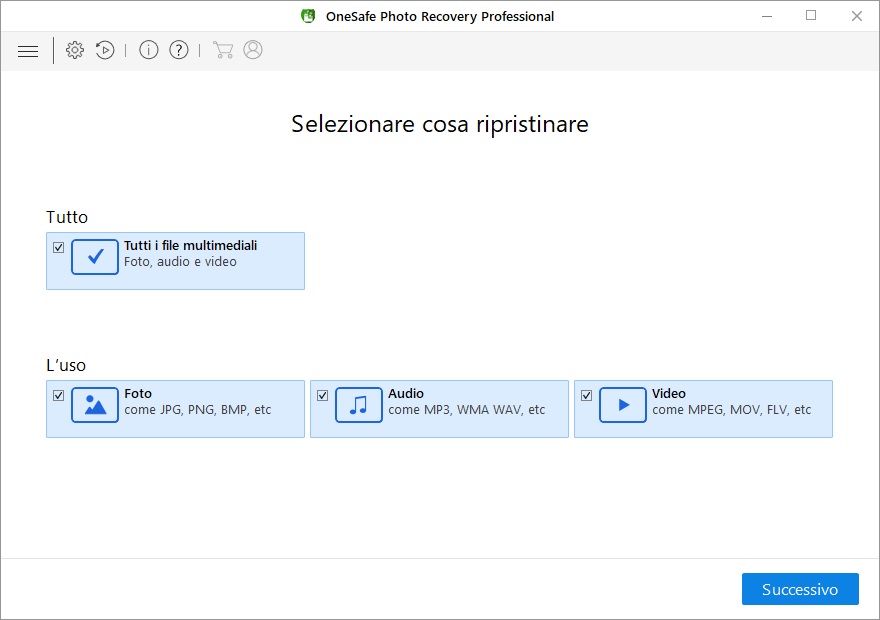Maximize the application window
880x620 pixels.
pyautogui.click(x=811, y=16)
